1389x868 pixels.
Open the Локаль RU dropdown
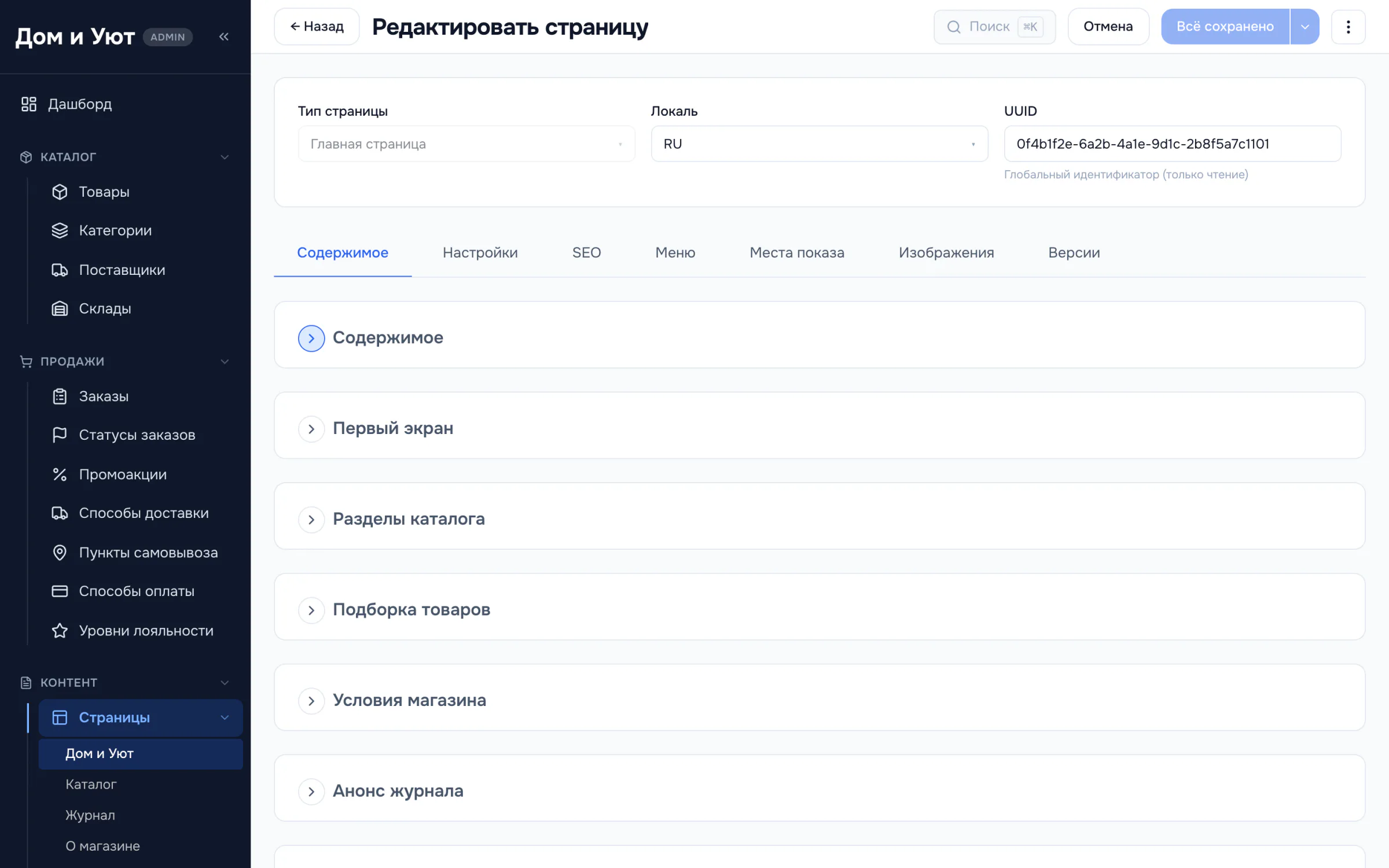[819, 144]
